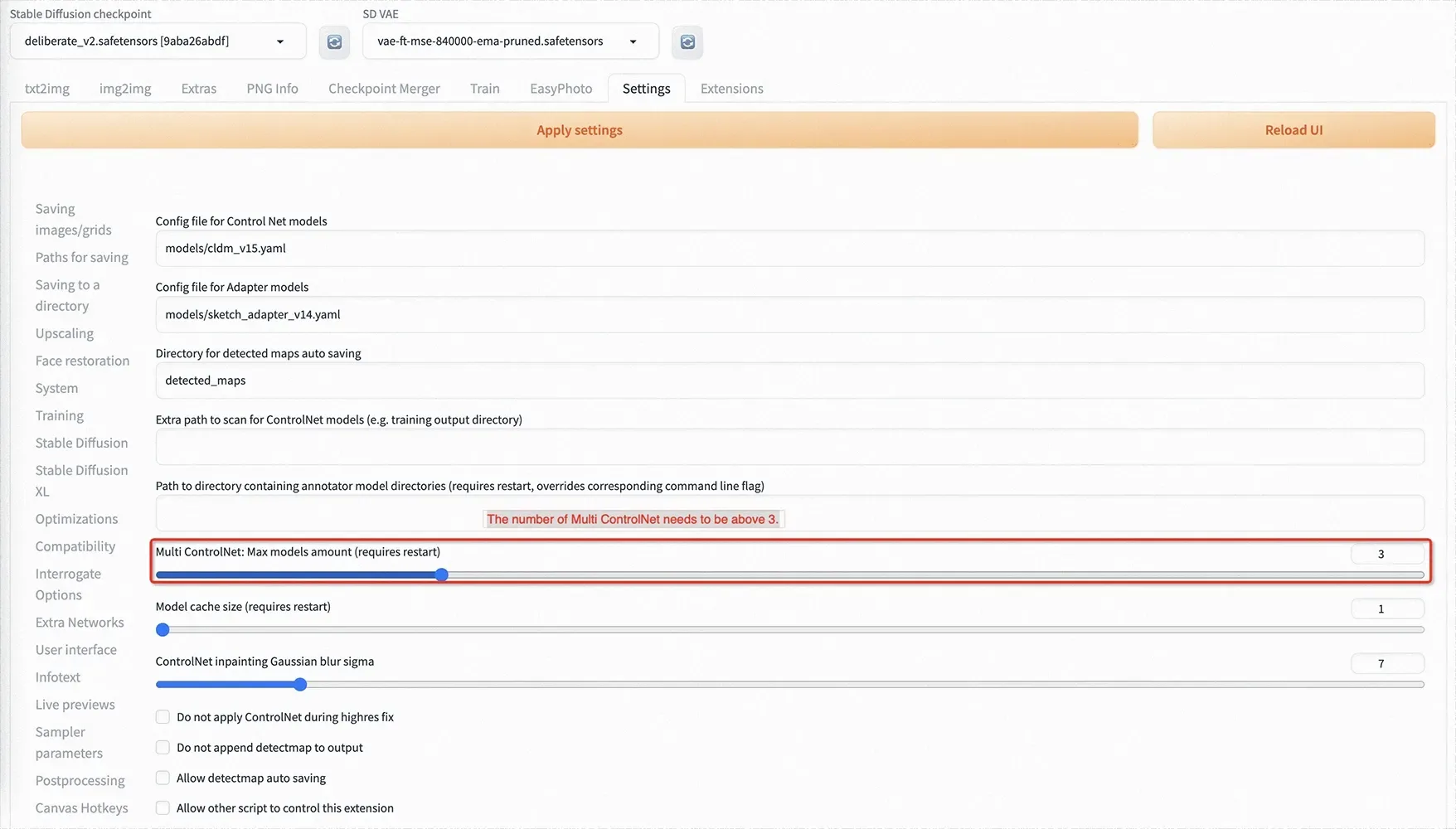Click the Config file for Control Net models field

tap(789, 249)
